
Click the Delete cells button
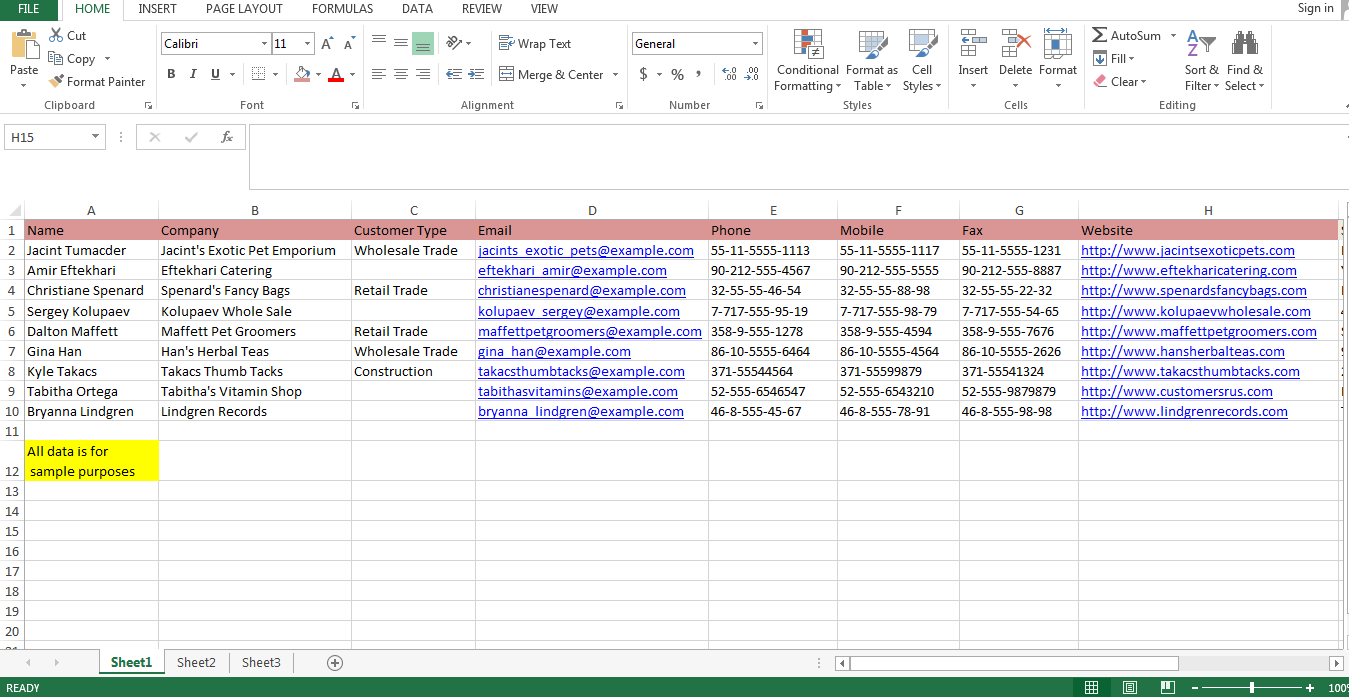(x=1015, y=61)
